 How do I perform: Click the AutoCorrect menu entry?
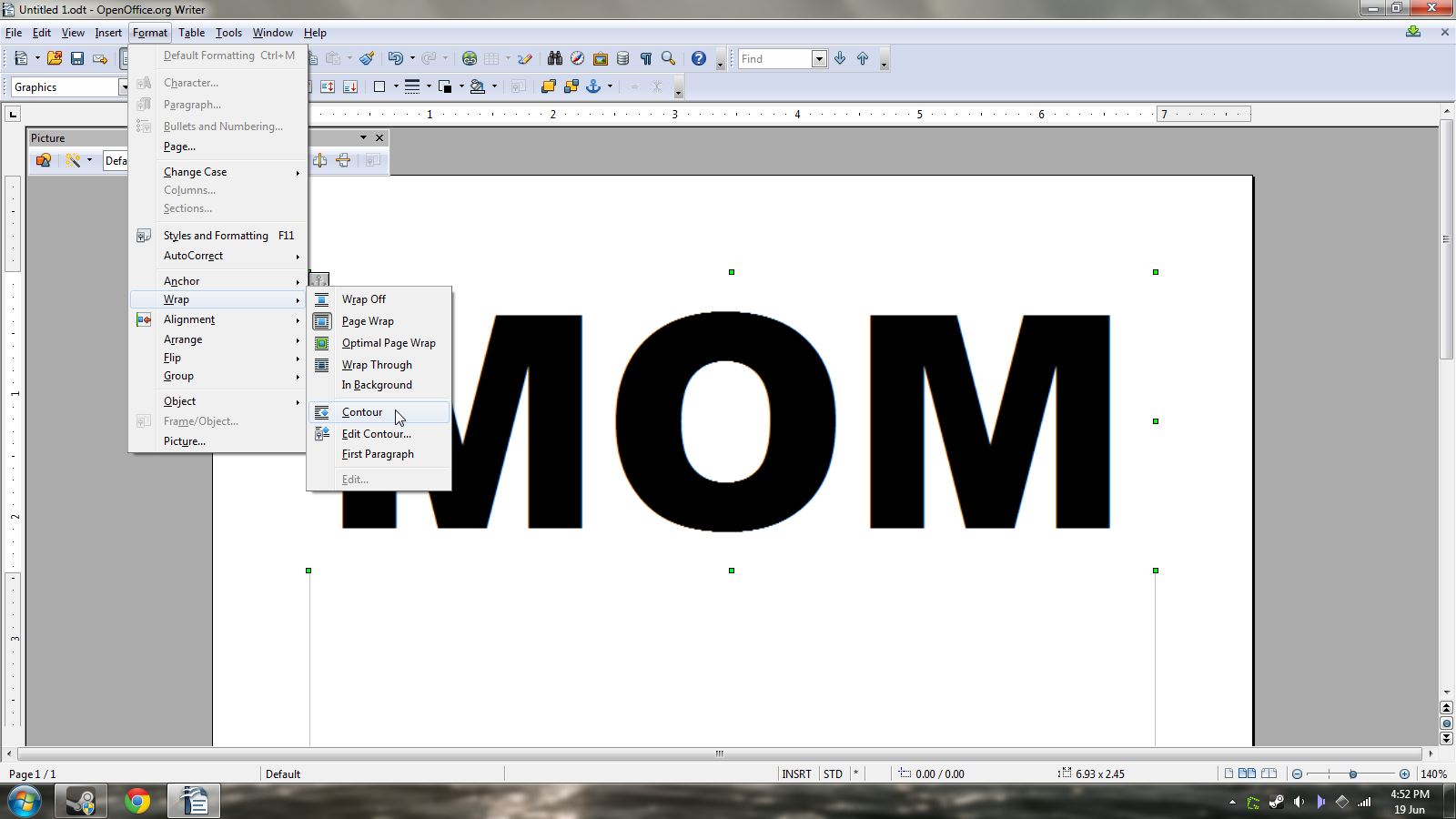[217, 256]
